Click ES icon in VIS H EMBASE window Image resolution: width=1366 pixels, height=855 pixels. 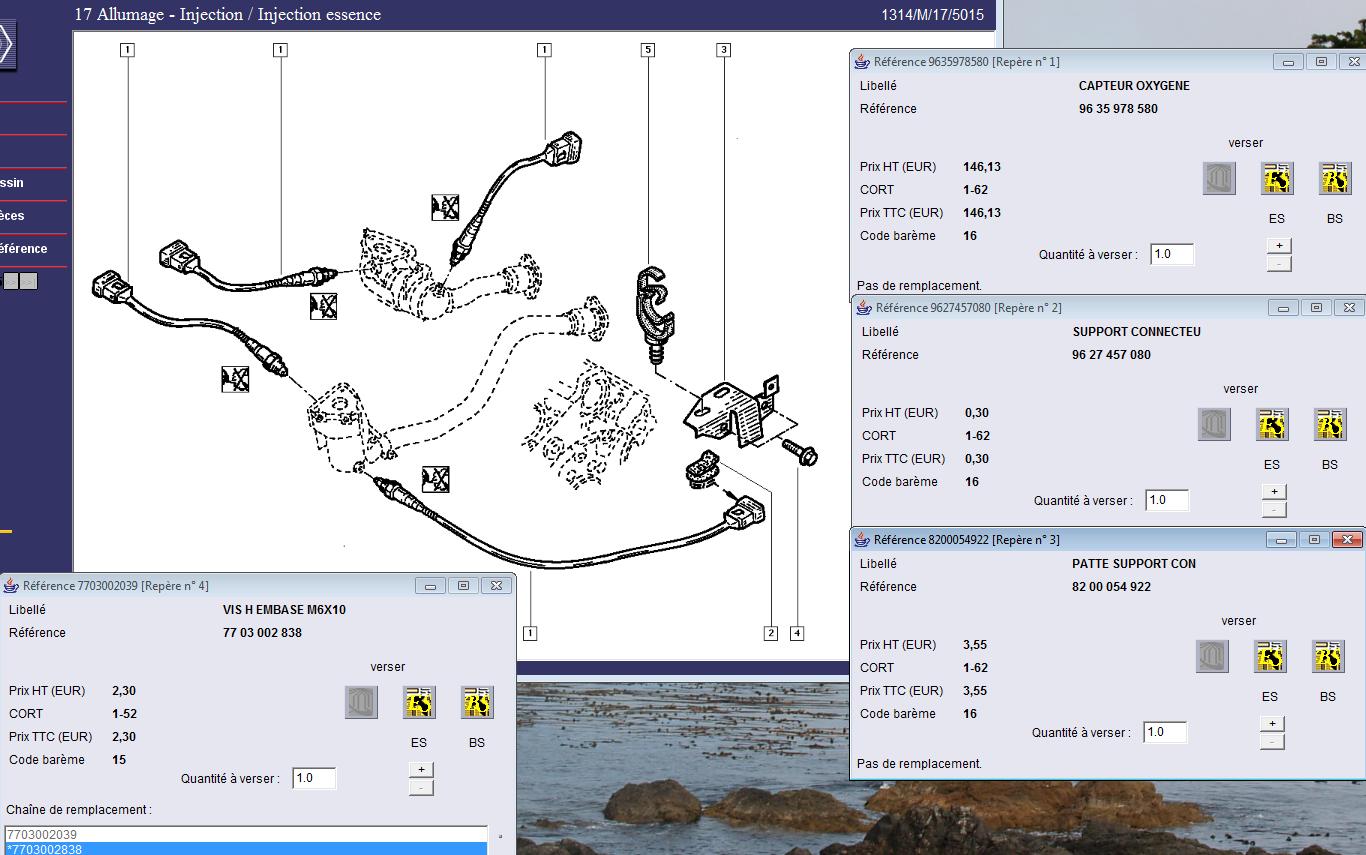[419, 703]
